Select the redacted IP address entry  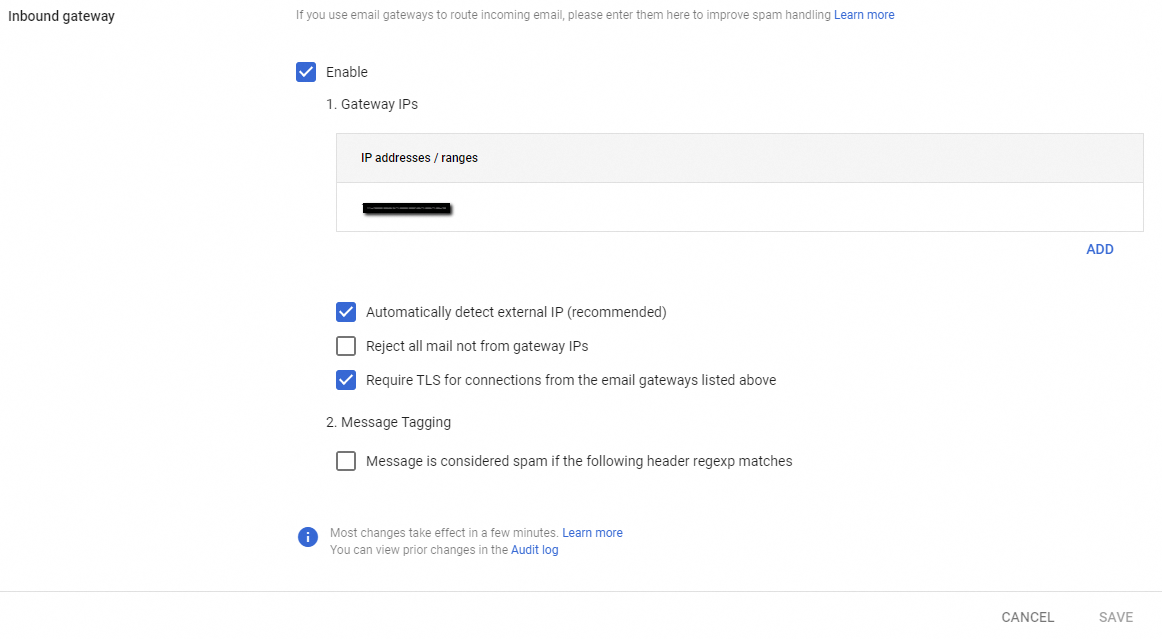408,207
